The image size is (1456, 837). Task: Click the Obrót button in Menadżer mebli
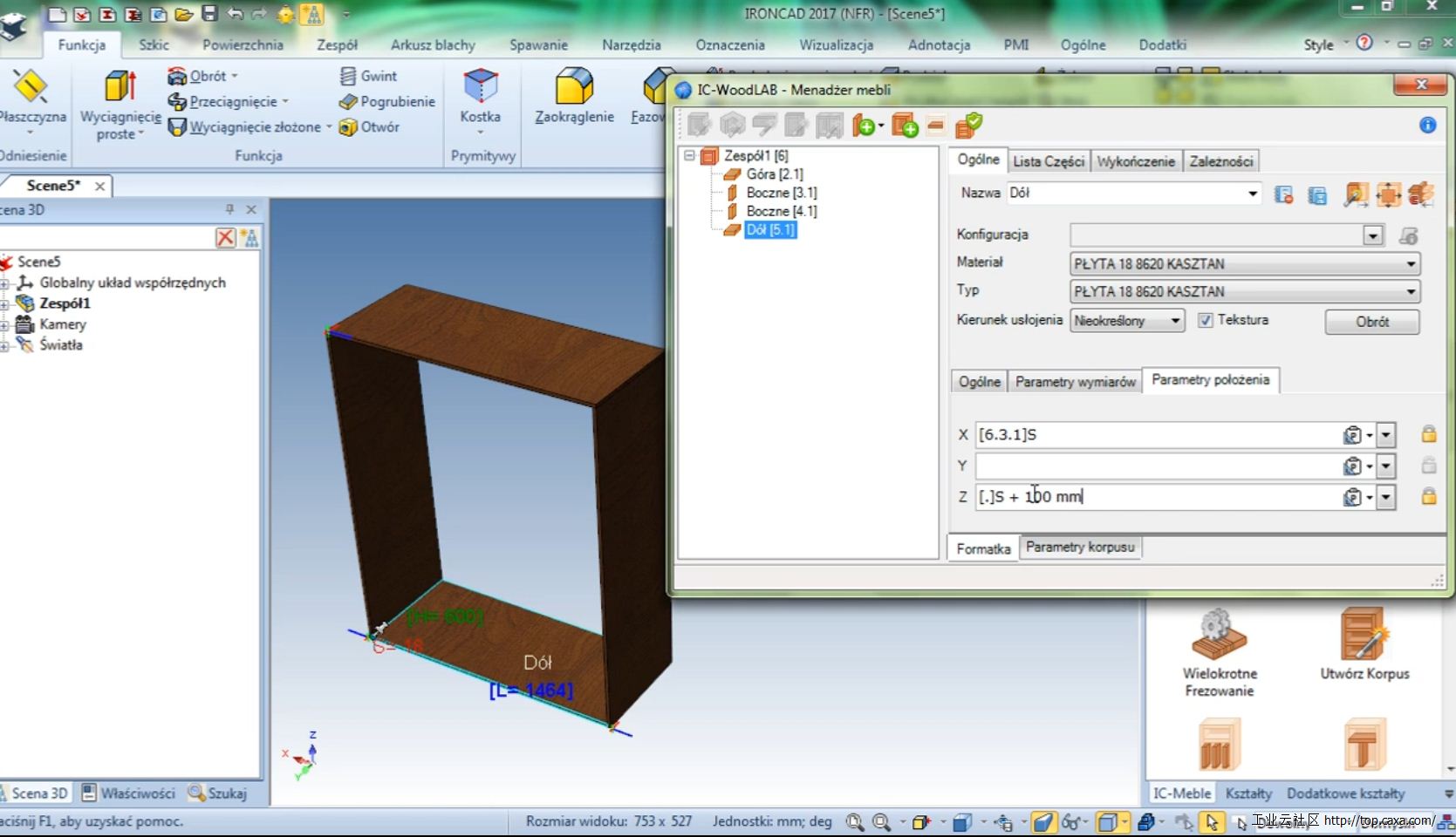pos(1372,322)
